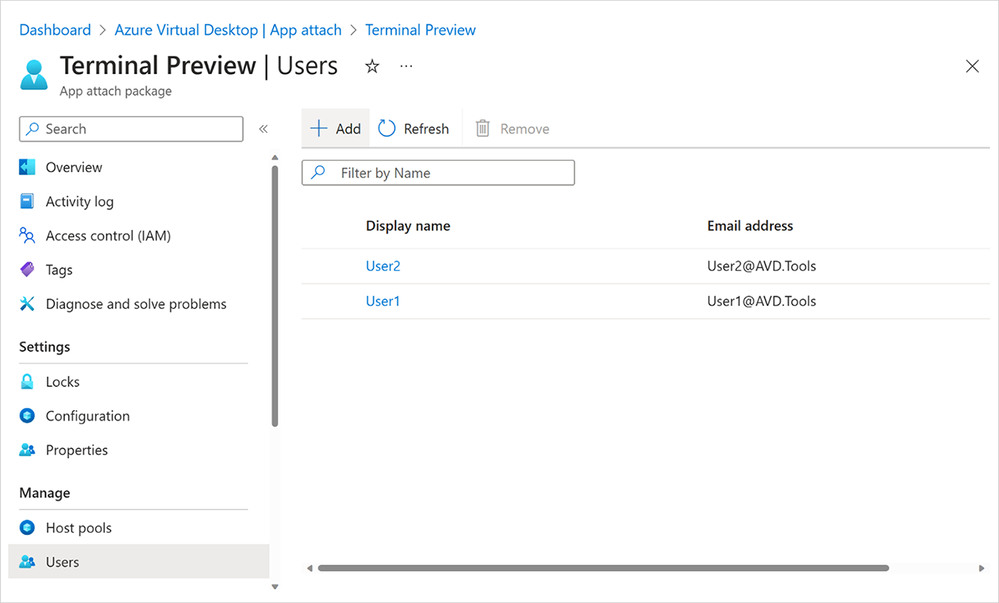The height and width of the screenshot is (603, 999).
Task: Open Configuration settings page
Action: coord(87,416)
